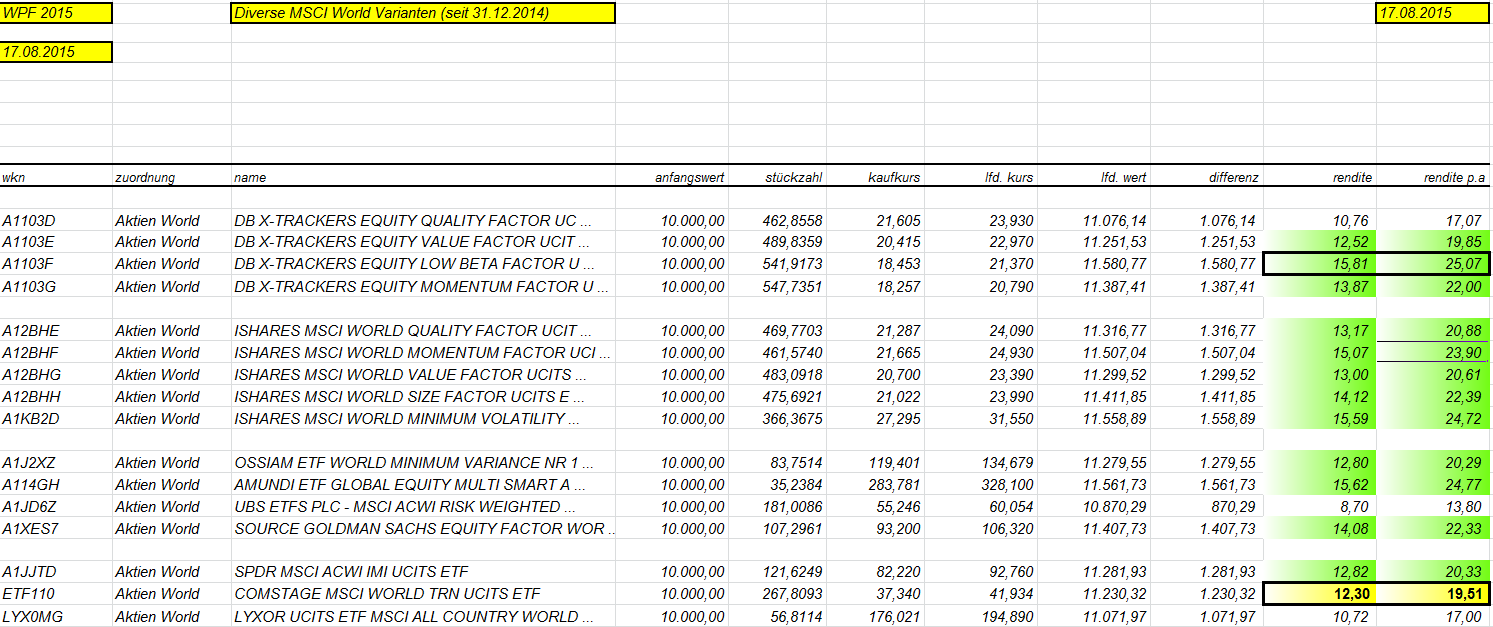Select WKN cell A12BHG
Image resolution: width=1493 pixels, height=627 pixels.
(56, 374)
